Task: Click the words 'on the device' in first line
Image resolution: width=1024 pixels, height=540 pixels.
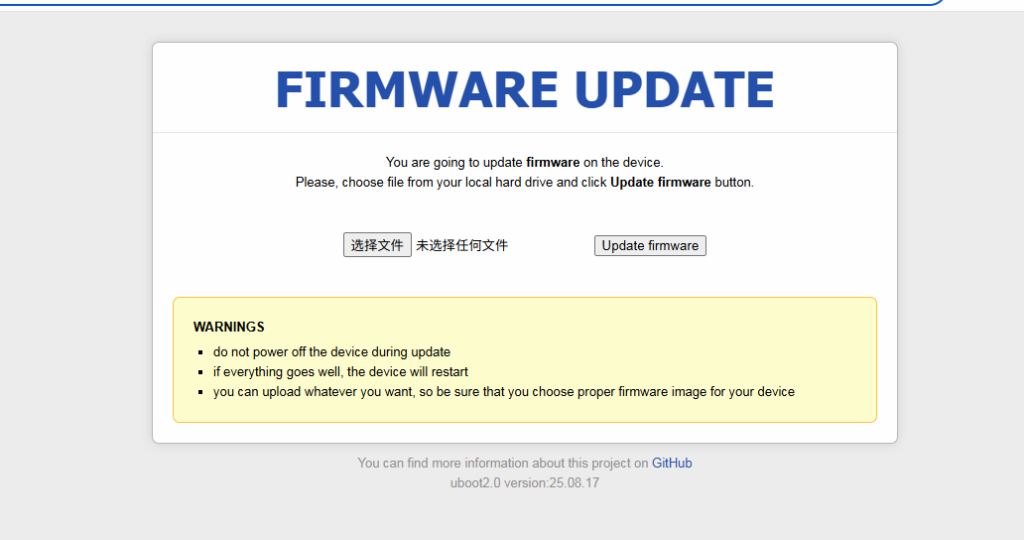Action: pos(623,162)
